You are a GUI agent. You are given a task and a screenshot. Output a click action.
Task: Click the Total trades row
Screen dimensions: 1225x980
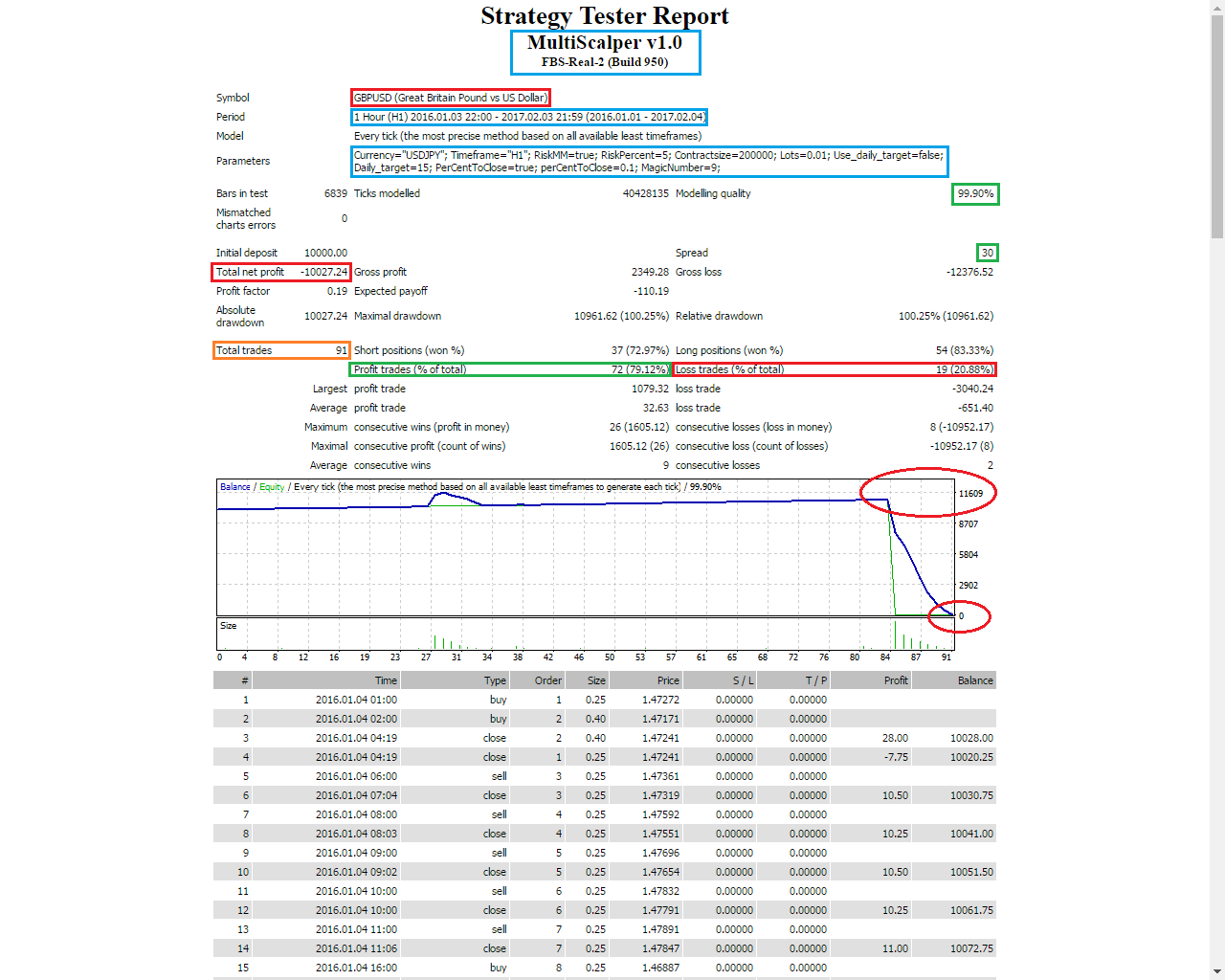tap(280, 350)
